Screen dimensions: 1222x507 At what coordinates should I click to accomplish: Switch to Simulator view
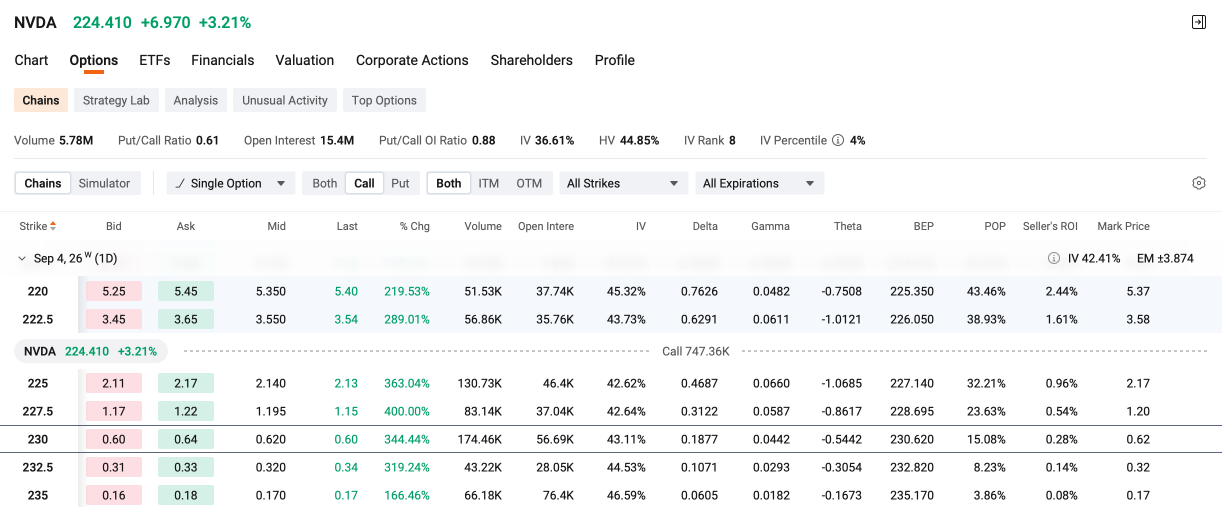[x=105, y=183]
